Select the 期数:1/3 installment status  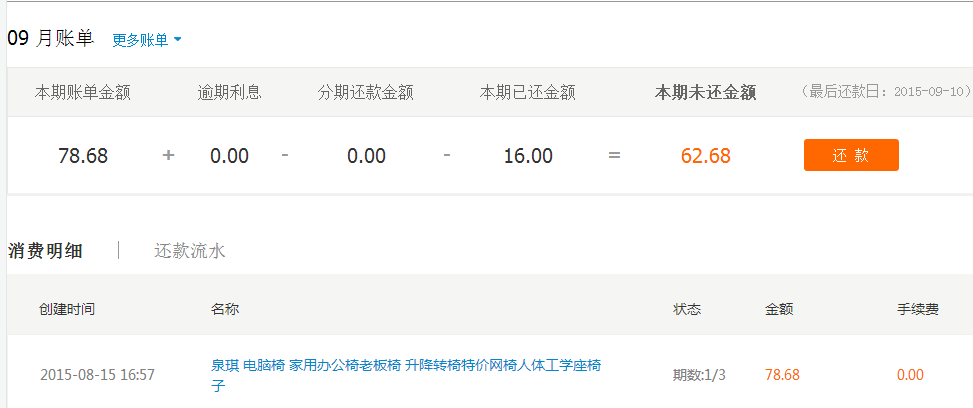coord(699,375)
